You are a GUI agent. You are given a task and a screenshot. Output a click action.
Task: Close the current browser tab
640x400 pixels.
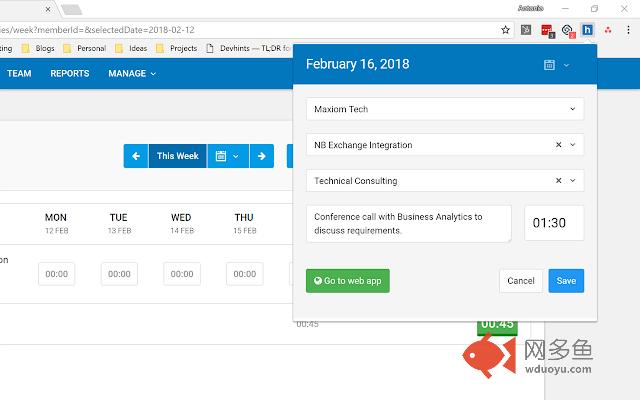48,9
